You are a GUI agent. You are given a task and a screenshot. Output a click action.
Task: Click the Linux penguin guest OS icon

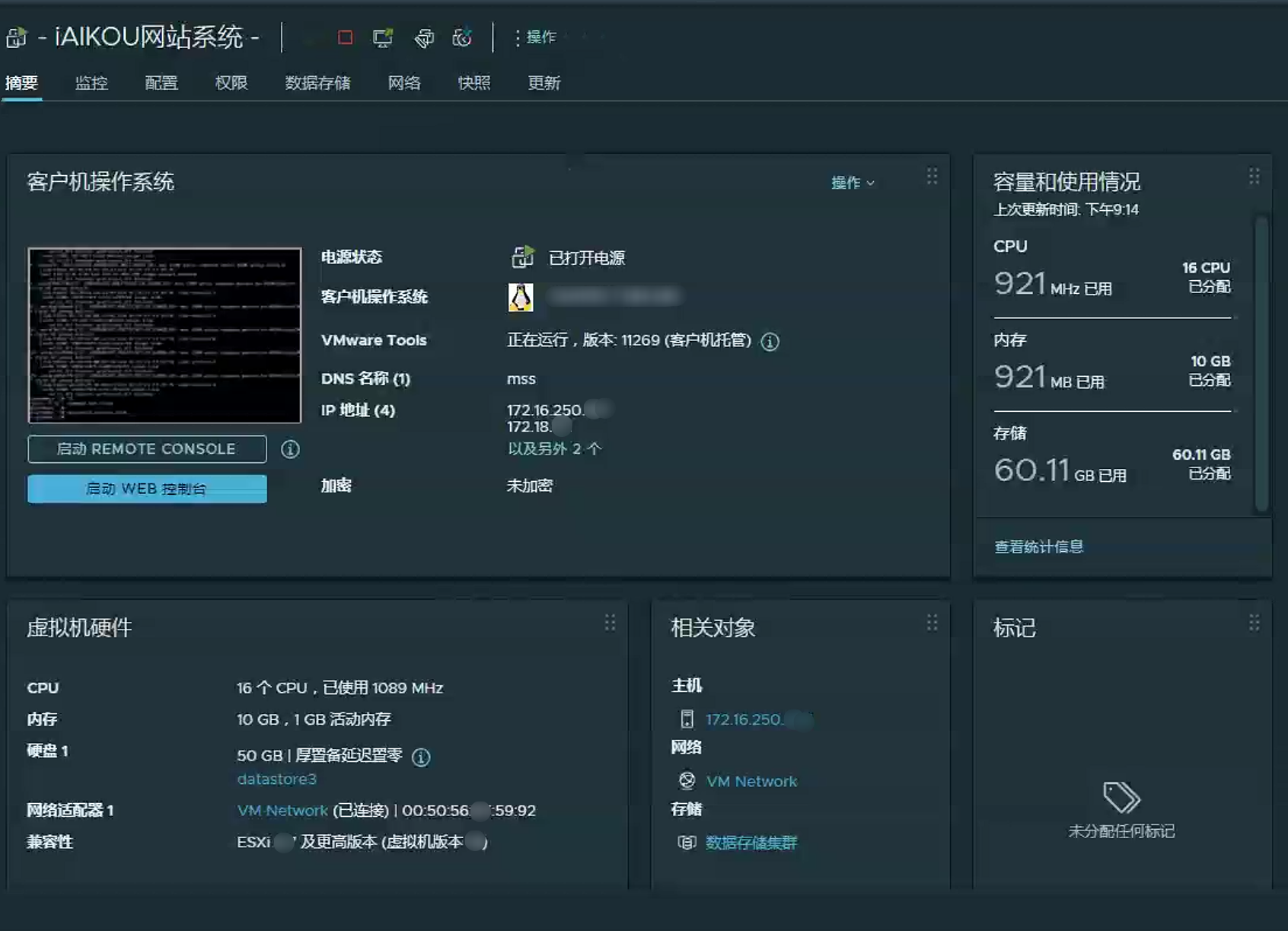(520, 298)
